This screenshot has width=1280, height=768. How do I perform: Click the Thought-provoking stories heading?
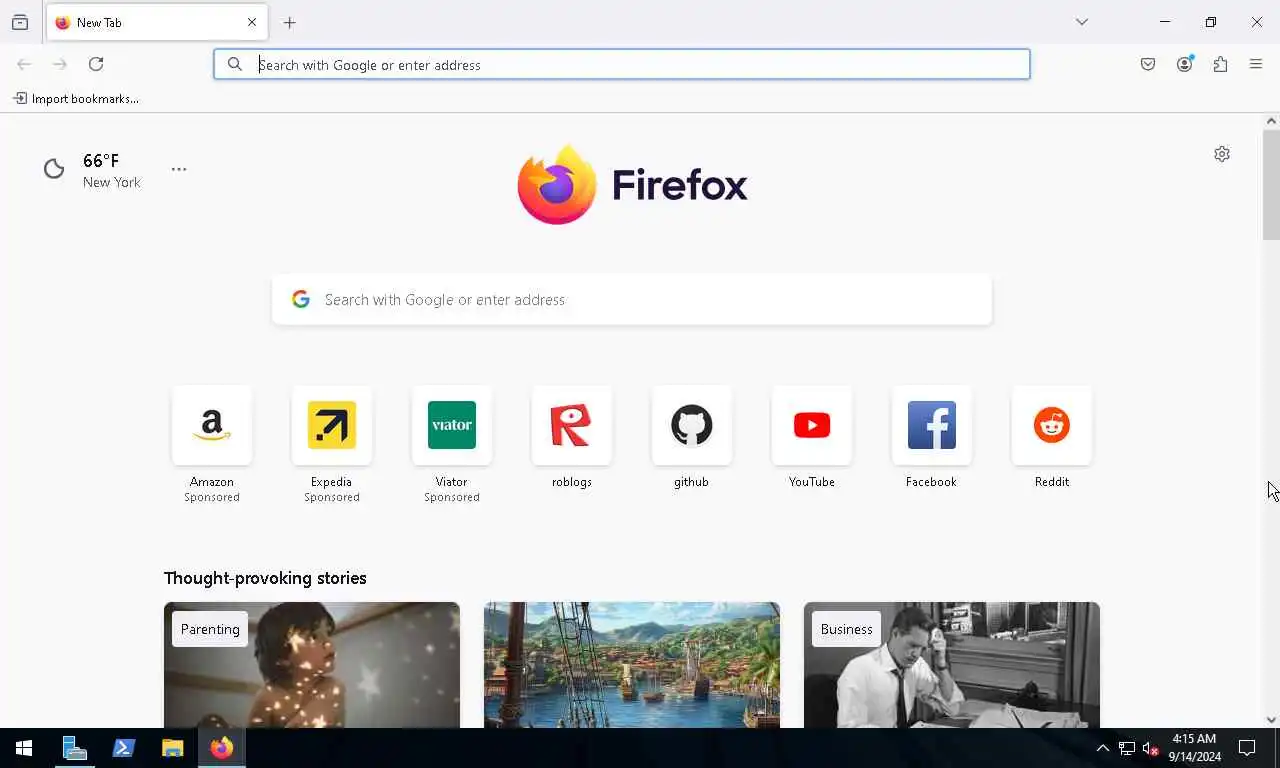click(x=265, y=578)
